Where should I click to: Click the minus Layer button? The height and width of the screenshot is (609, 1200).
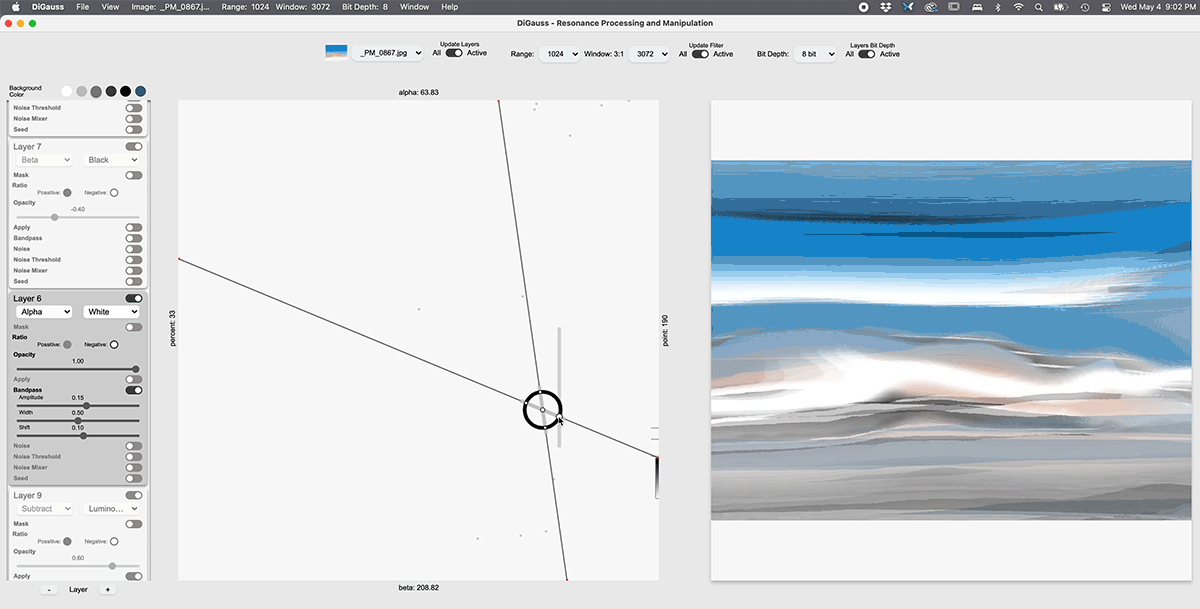coord(48,590)
